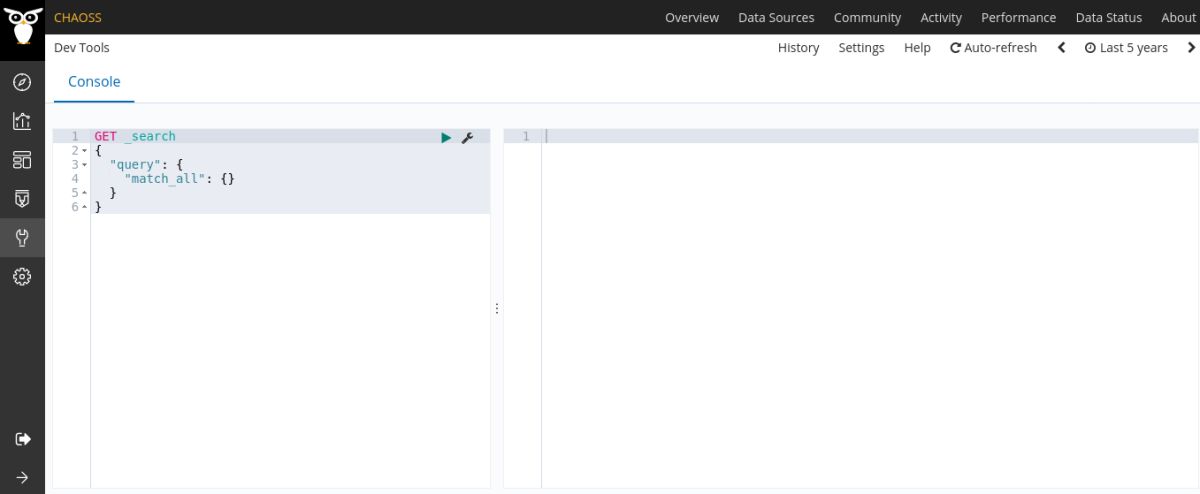Image resolution: width=1200 pixels, height=494 pixels.
Task: Click the "match_all" line in editor
Action: pos(179,179)
